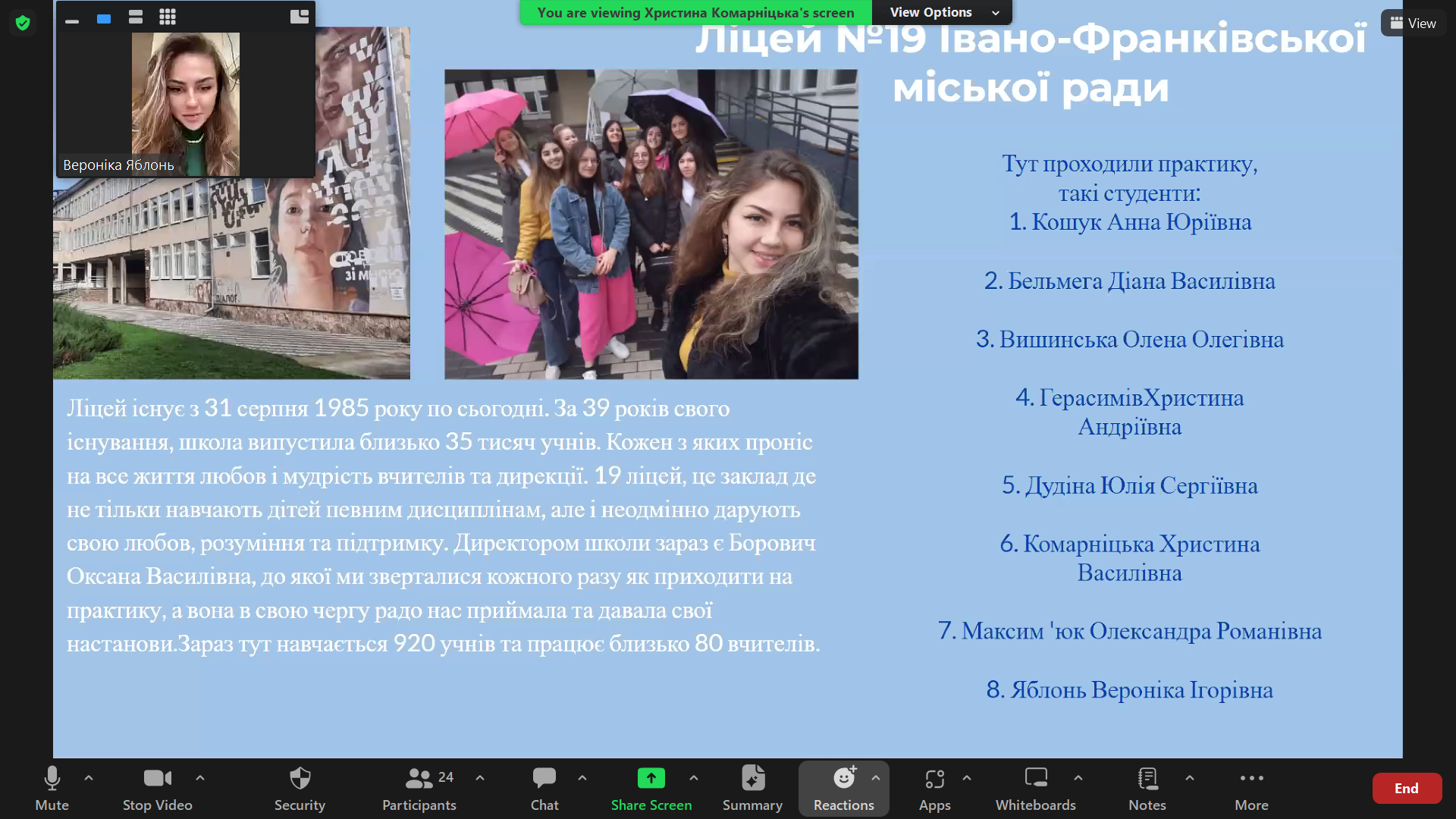Click Вероніка Яблонь's video thumbnail

186,102
